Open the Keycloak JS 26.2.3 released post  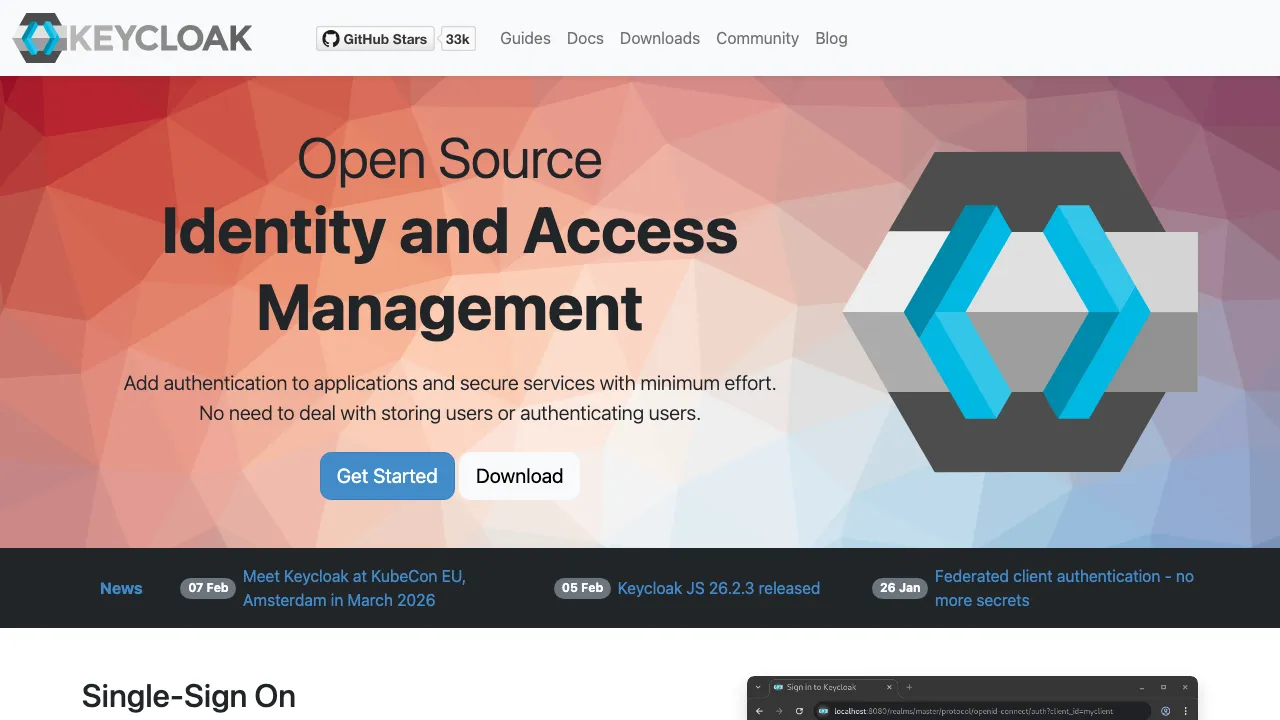click(718, 588)
